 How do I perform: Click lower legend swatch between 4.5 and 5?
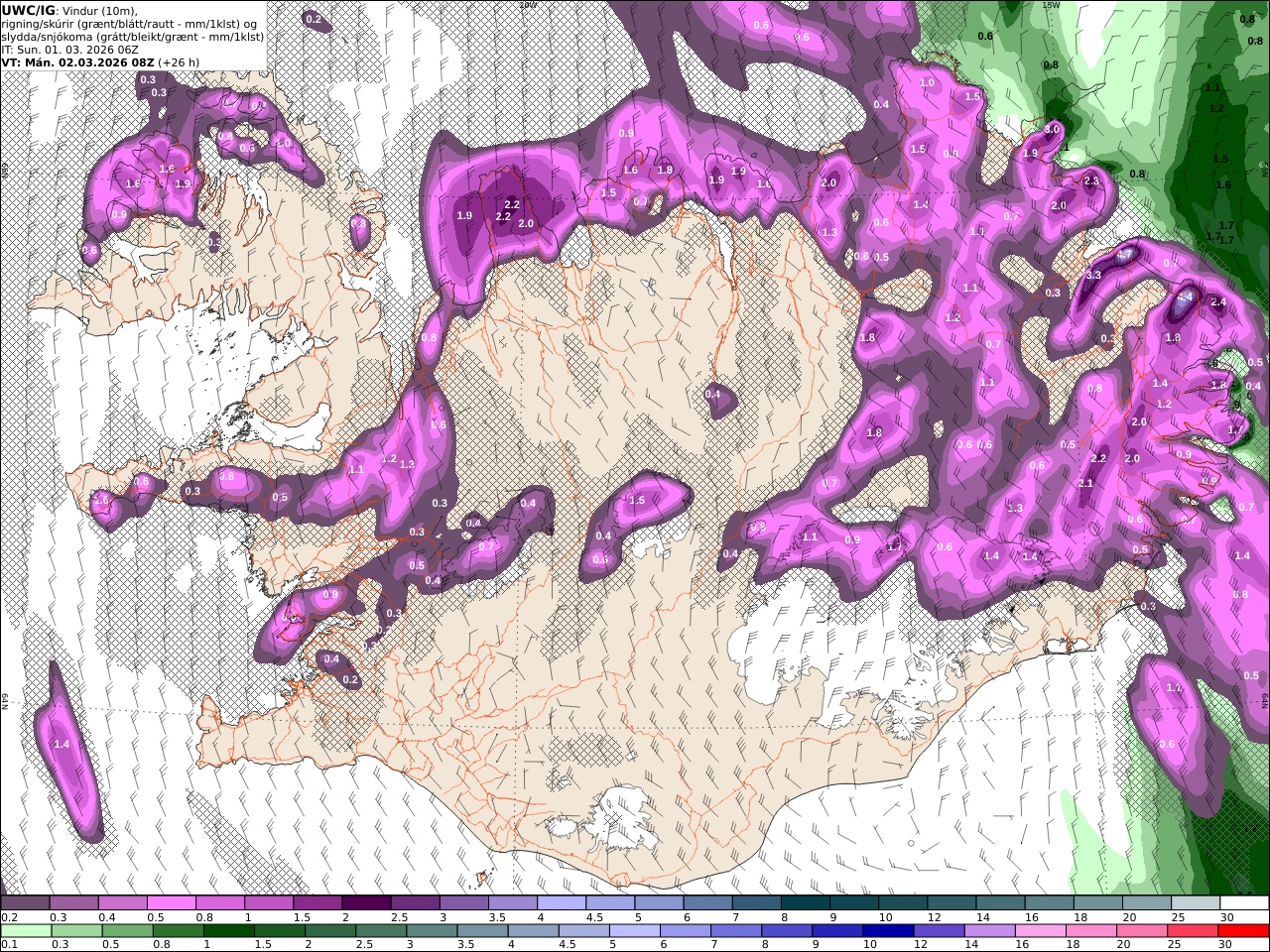pos(584,930)
